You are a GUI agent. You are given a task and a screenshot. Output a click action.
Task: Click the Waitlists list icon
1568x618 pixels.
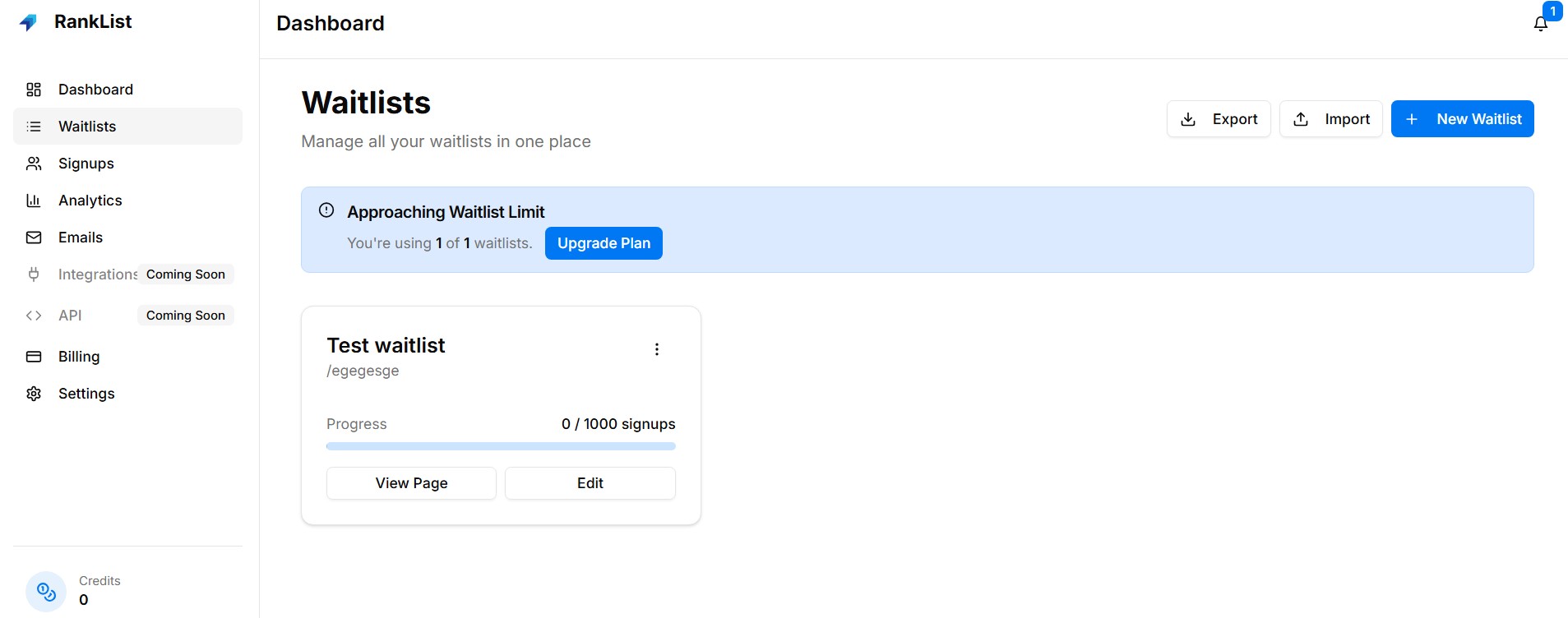(34, 127)
